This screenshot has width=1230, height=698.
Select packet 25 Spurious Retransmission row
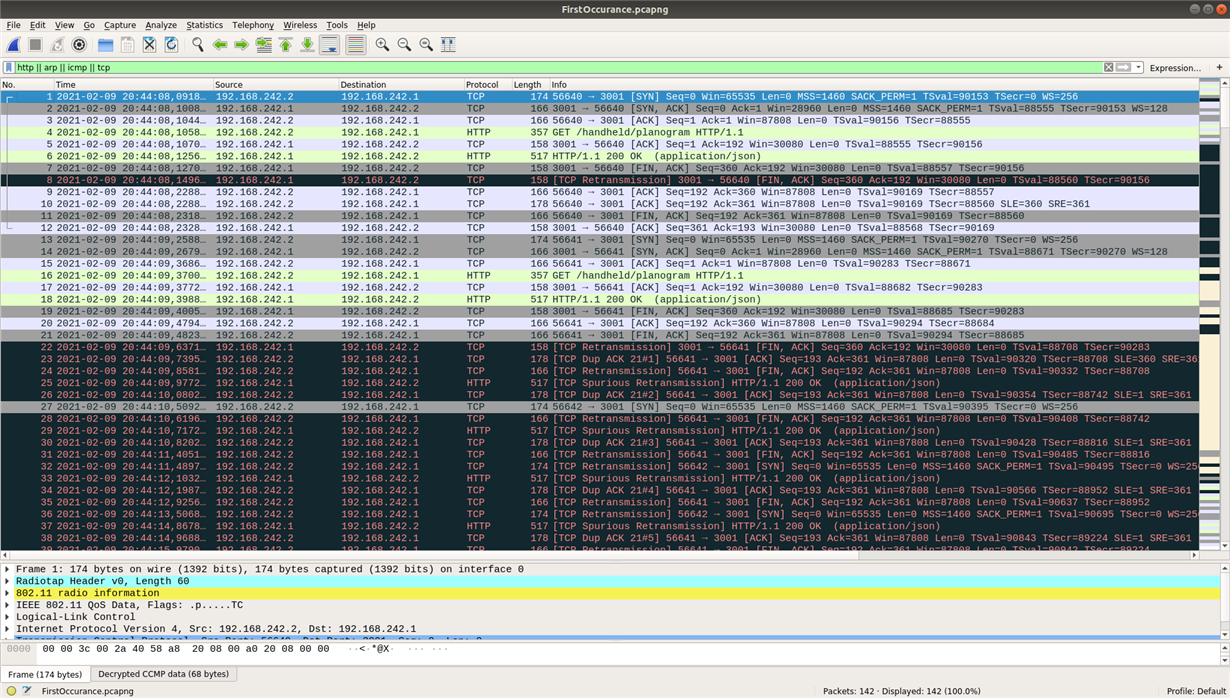pos(598,383)
